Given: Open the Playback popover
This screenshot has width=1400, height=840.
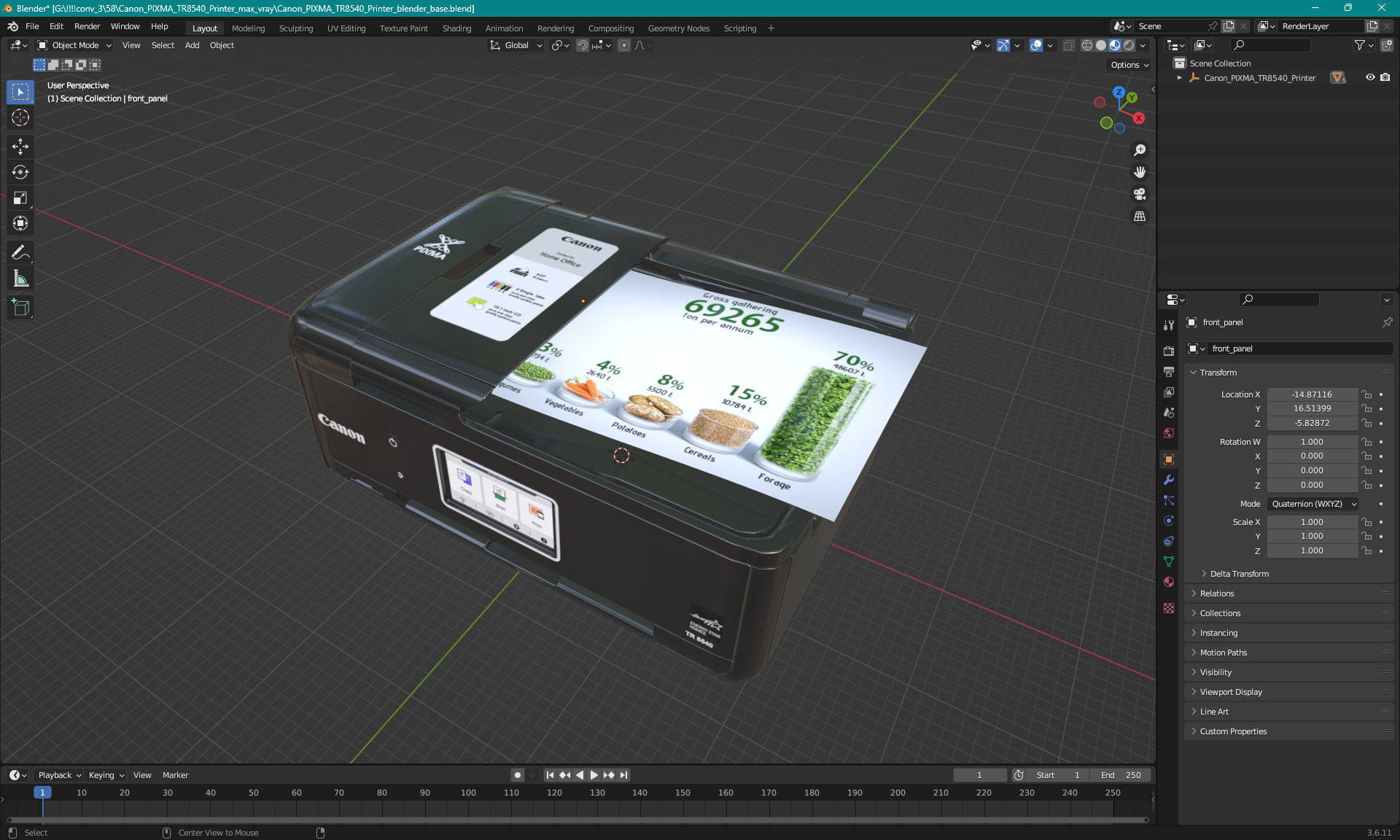Looking at the screenshot, I should (60, 775).
